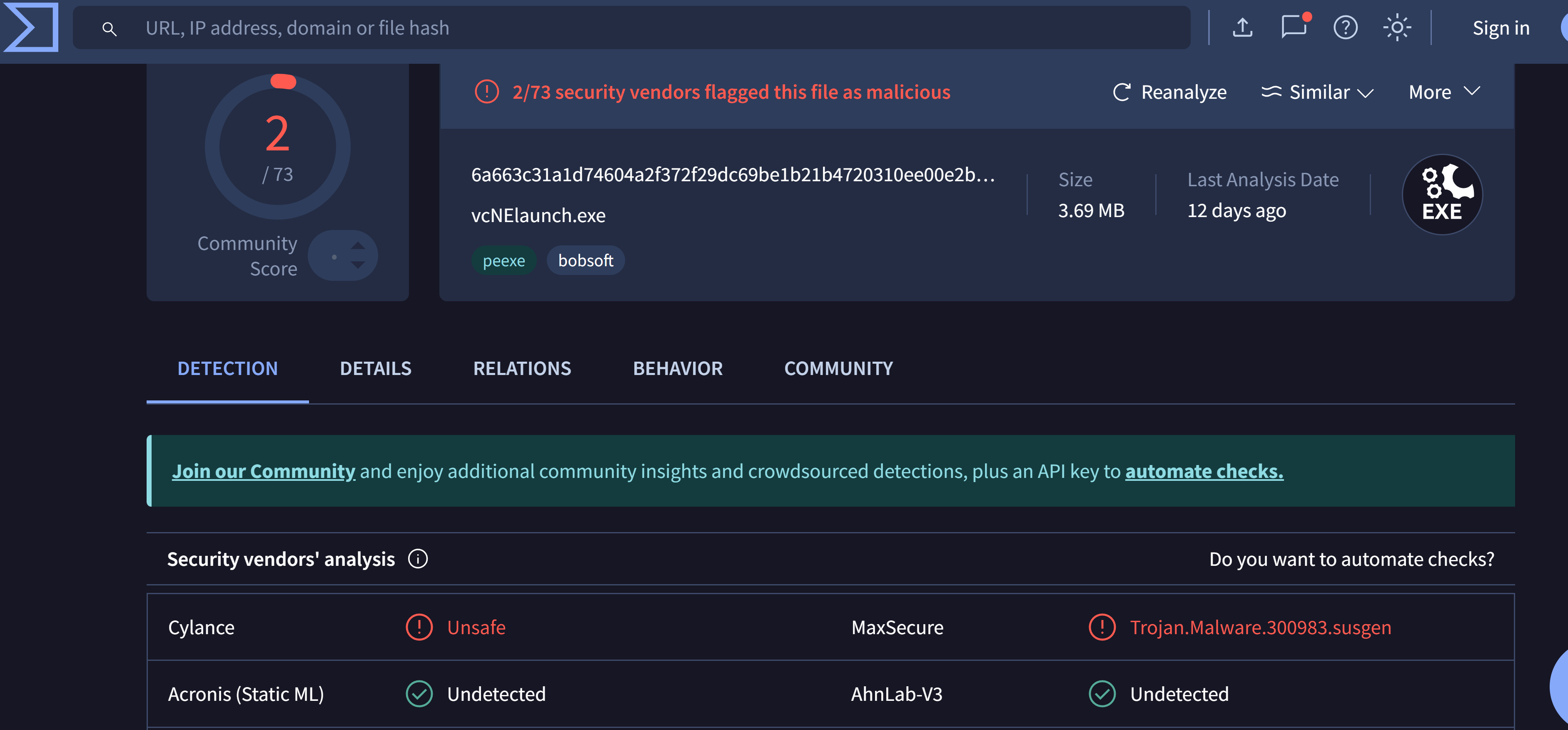
Task: Open the Join our Community link
Action: pyautogui.click(x=264, y=471)
